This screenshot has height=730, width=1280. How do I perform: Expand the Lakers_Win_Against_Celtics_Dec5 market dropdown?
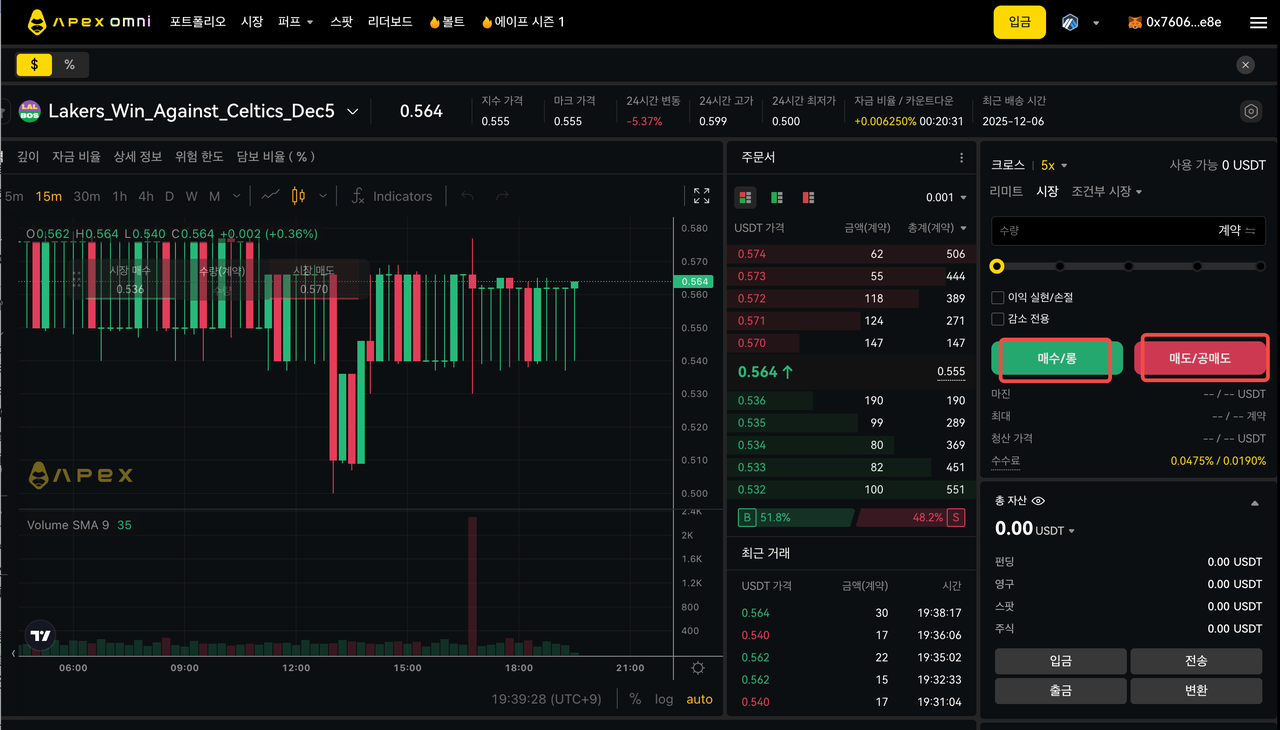pos(352,112)
